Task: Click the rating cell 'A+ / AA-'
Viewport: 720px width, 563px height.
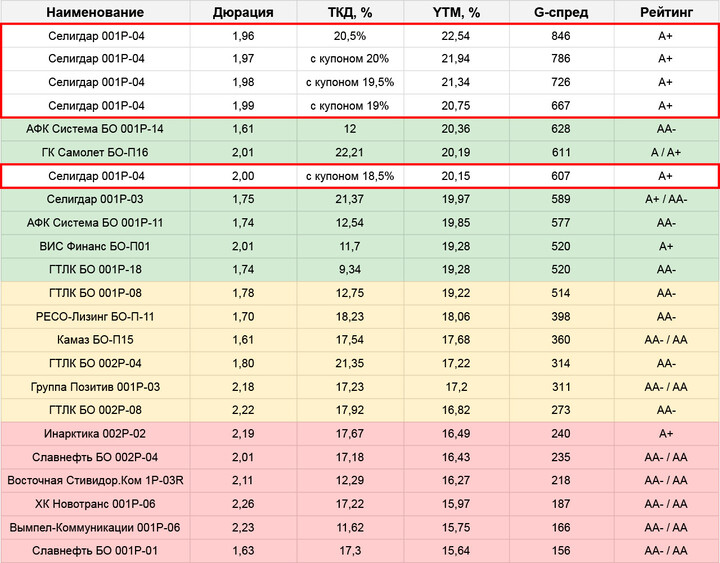Action: 666,199
